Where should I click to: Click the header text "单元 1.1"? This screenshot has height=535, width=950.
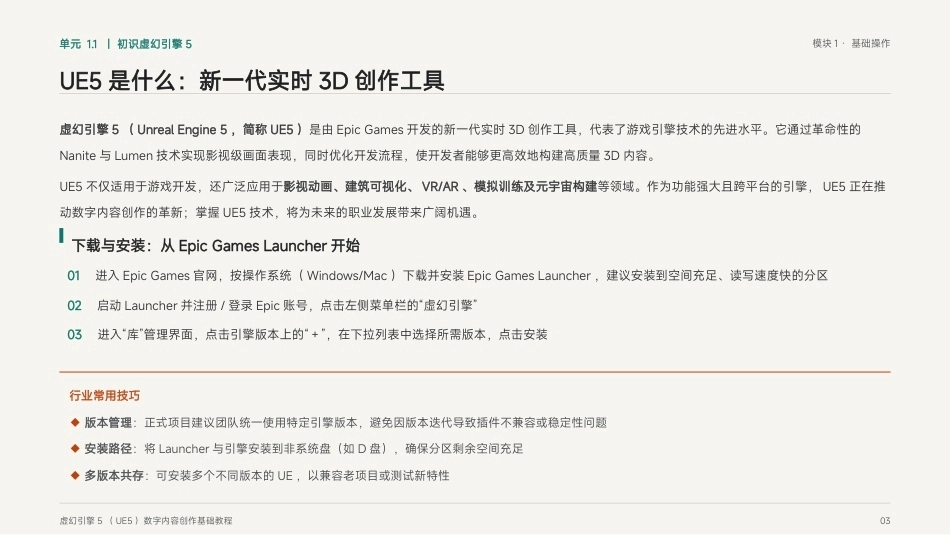78,44
